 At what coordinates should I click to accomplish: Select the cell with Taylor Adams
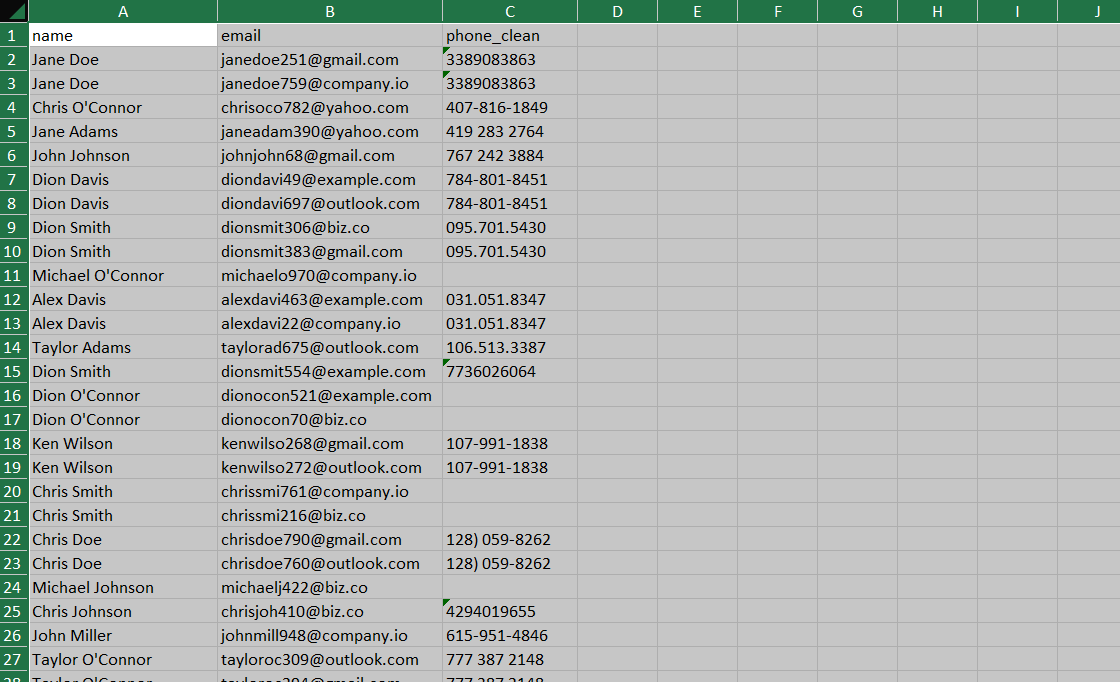(x=123, y=347)
